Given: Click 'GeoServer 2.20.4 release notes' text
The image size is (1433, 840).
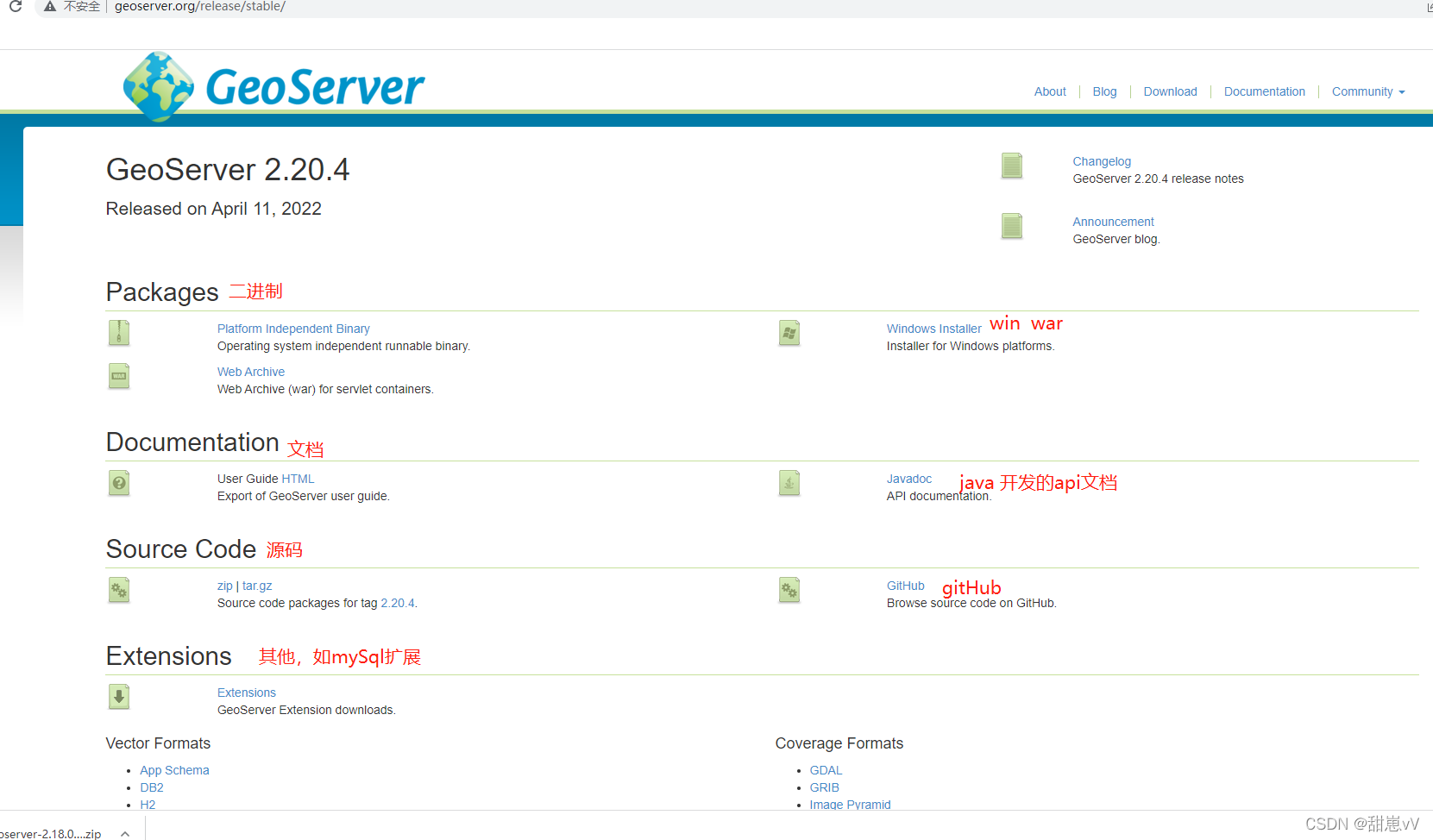Looking at the screenshot, I should [1158, 179].
